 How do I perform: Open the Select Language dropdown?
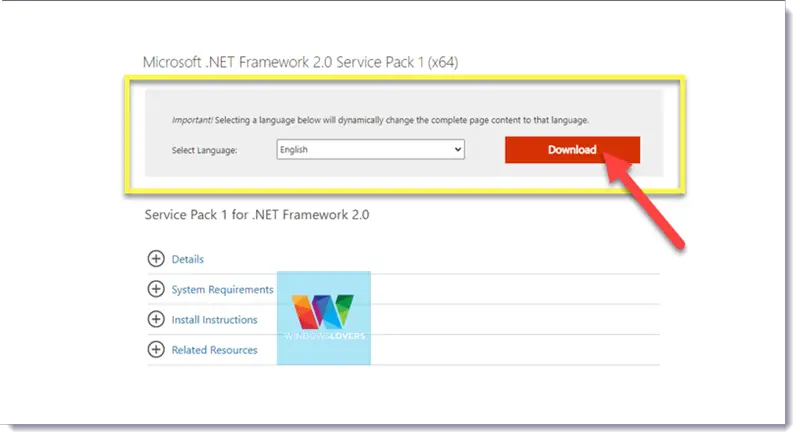370,150
